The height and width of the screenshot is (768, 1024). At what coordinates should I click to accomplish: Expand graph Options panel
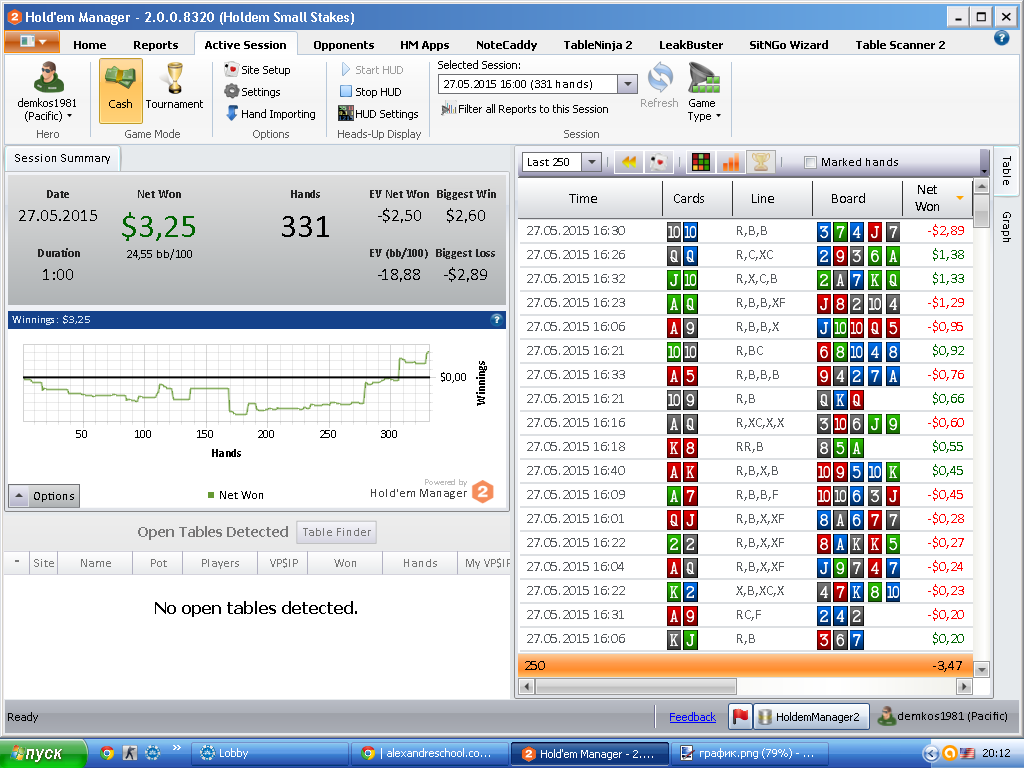click(x=44, y=496)
